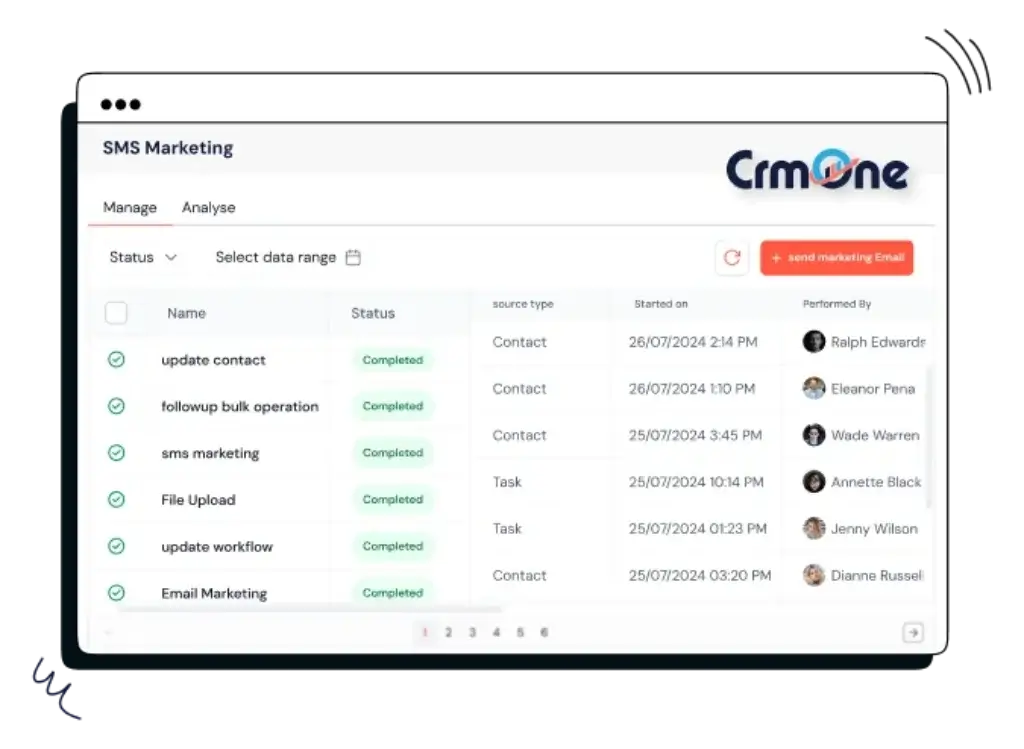Expand the Status filter dropdown
Screen dimensions: 1024x749
click(143, 257)
